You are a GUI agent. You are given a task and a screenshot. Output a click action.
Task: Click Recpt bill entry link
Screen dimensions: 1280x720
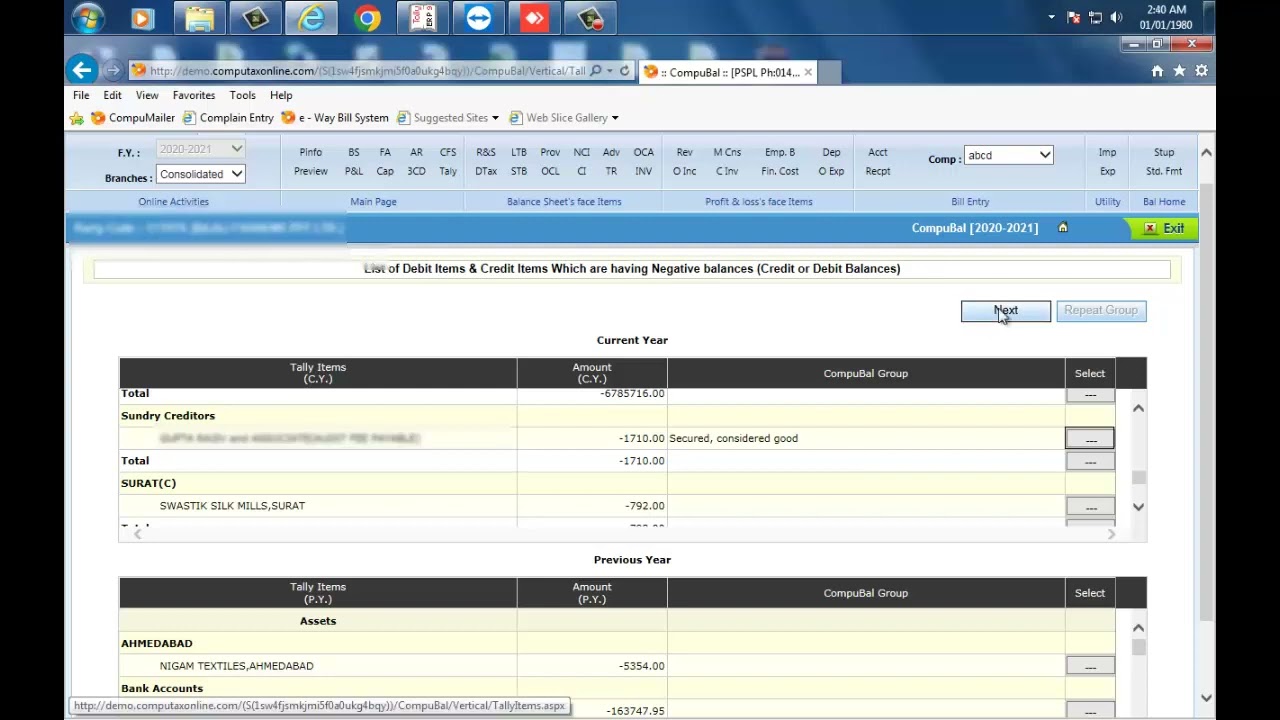click(878, 171)
